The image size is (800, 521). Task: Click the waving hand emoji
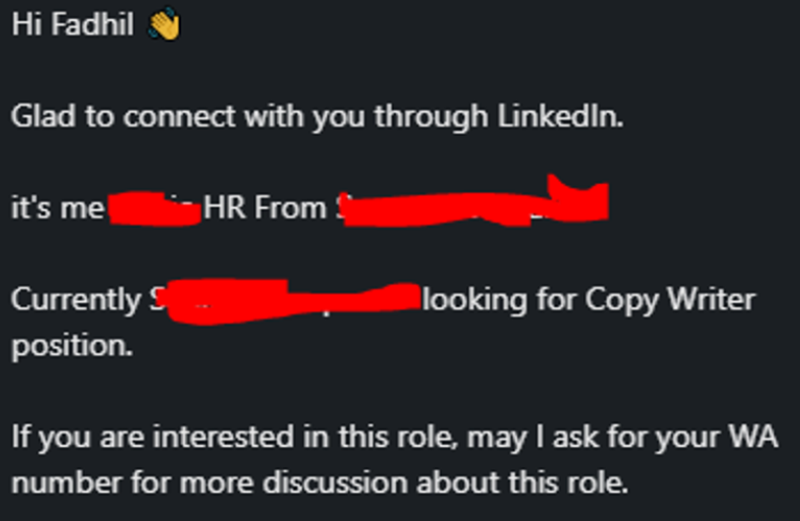click(164, 25)
